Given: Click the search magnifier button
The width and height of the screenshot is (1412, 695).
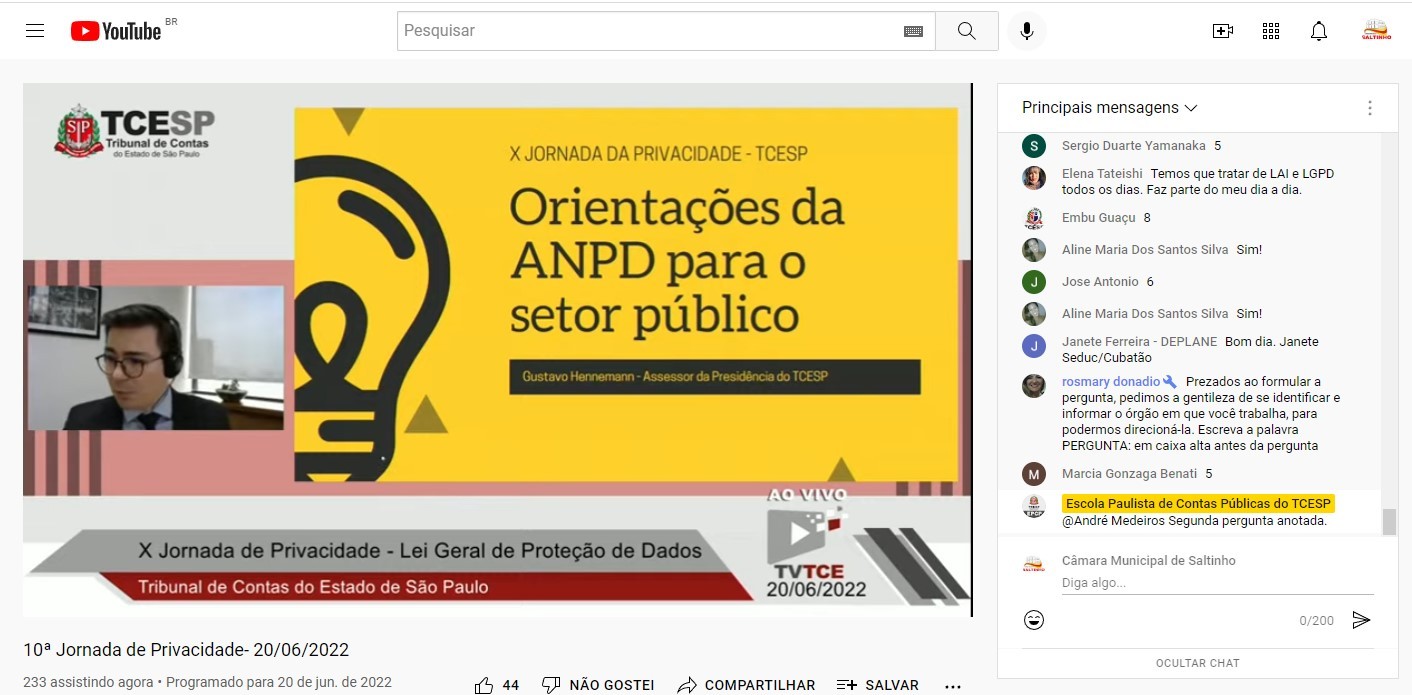Looking at the screenshot, I should click(x=967, y=31).
